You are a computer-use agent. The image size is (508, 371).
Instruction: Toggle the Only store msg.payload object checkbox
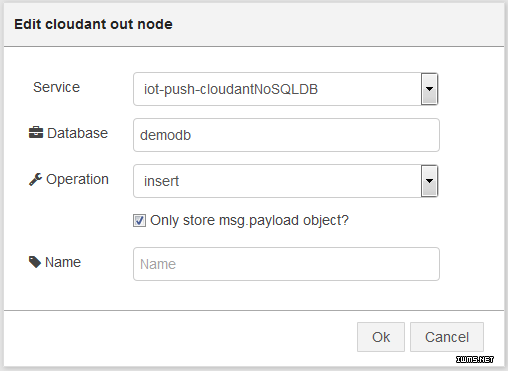[139, 220]
